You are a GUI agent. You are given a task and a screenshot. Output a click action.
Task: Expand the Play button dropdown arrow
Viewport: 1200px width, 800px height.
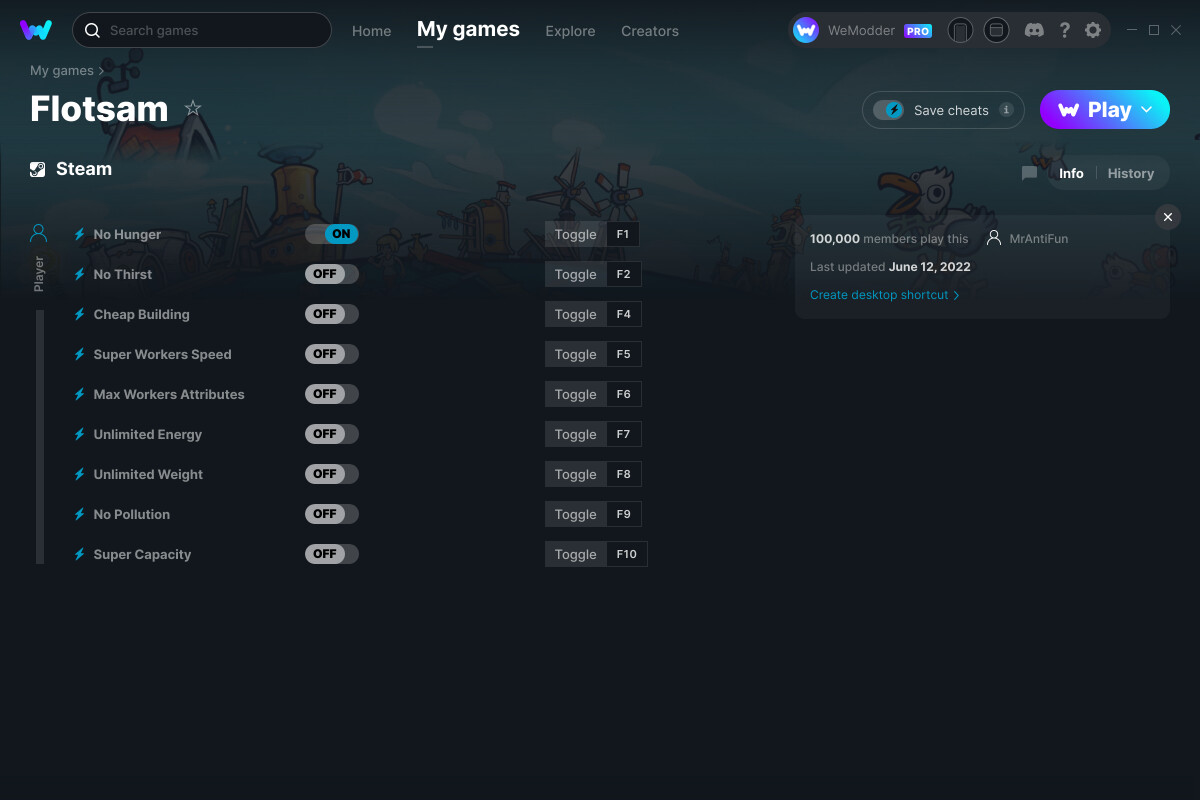[x=1147, y=110]
